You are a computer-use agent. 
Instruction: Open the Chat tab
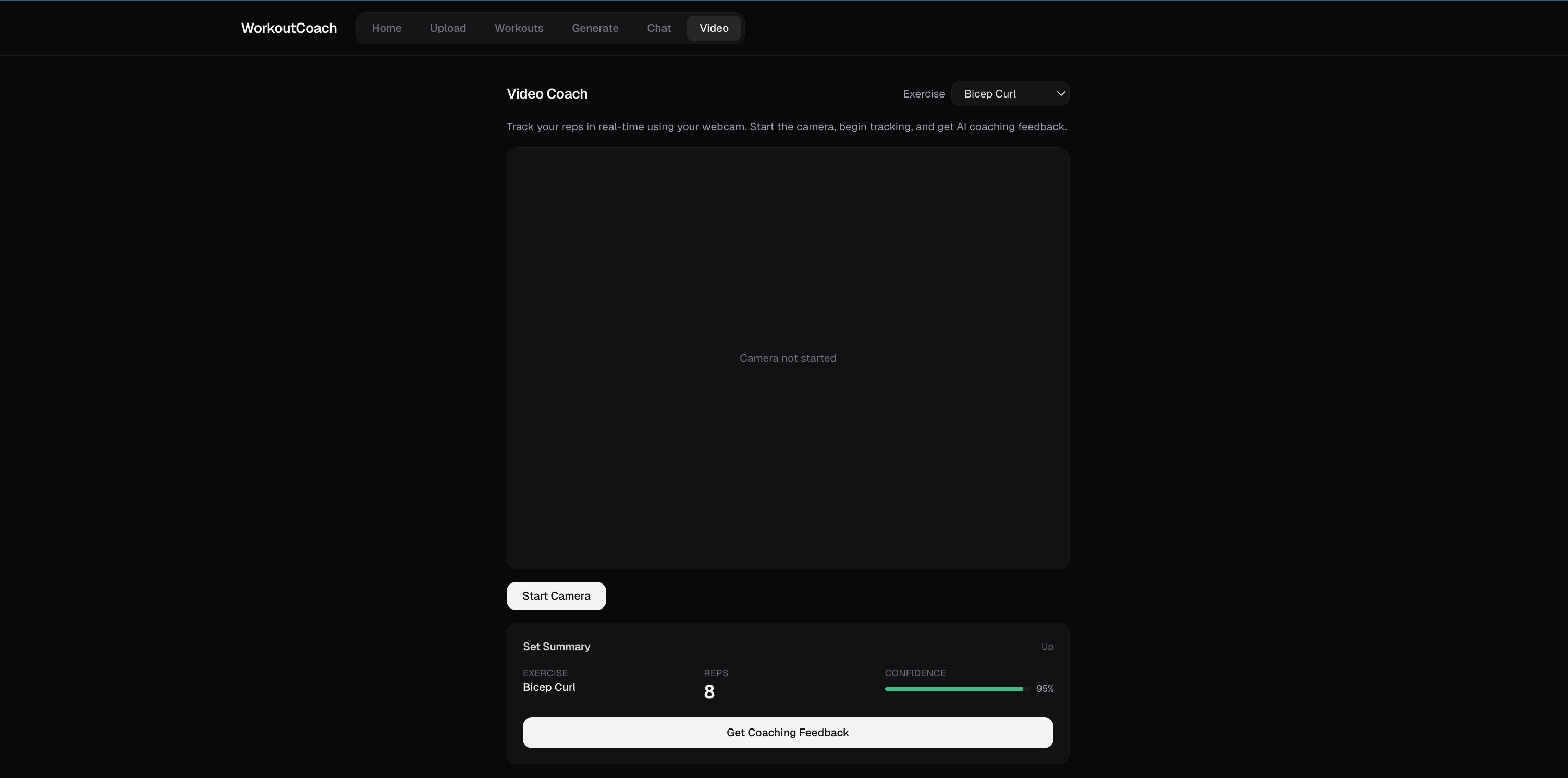658,28
